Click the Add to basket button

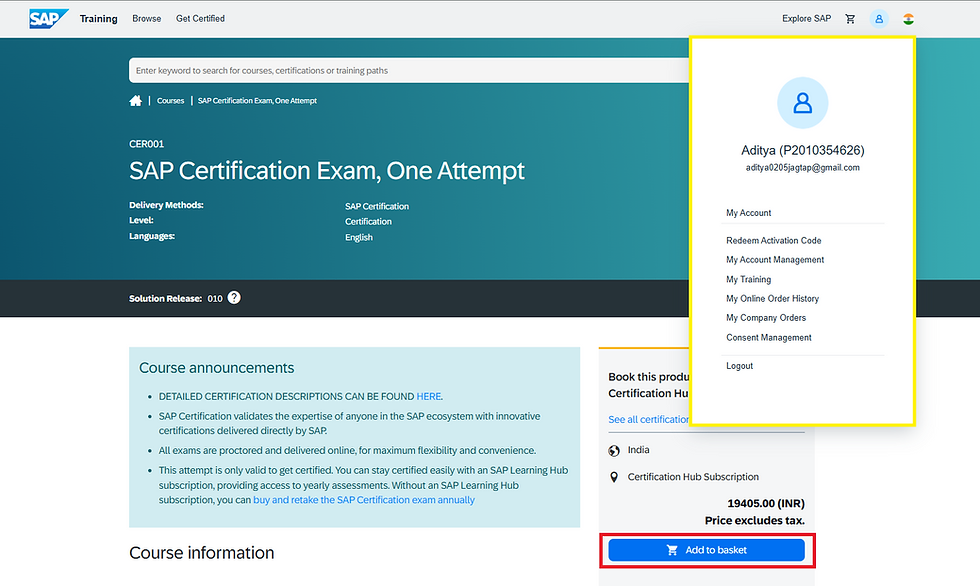(x=706, y=550)
